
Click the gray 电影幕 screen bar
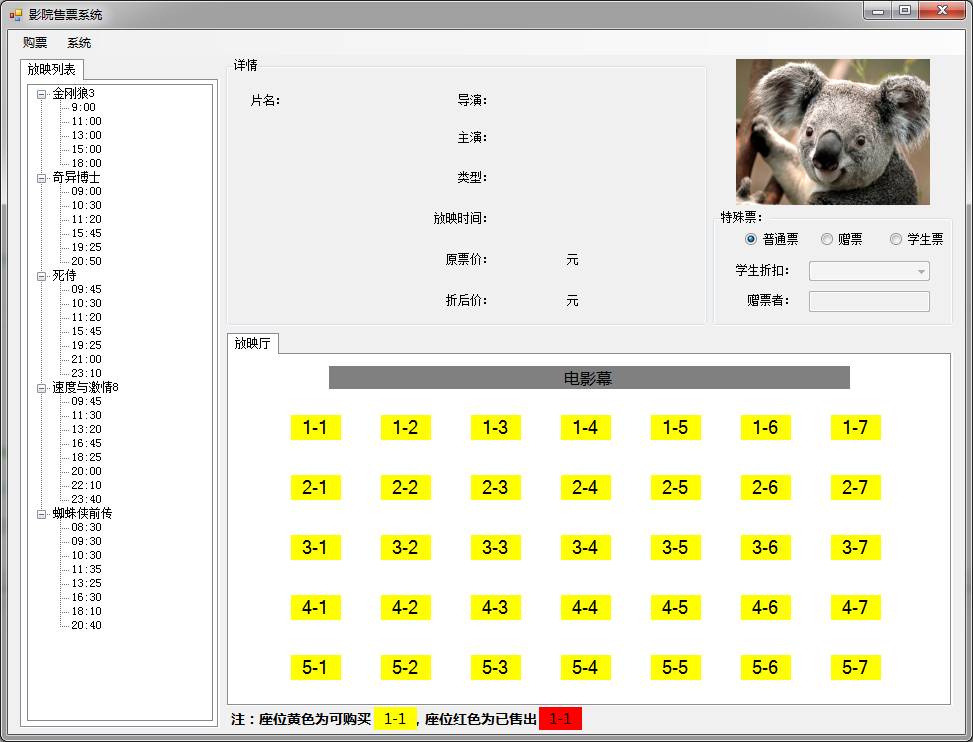tap(589, 378)
